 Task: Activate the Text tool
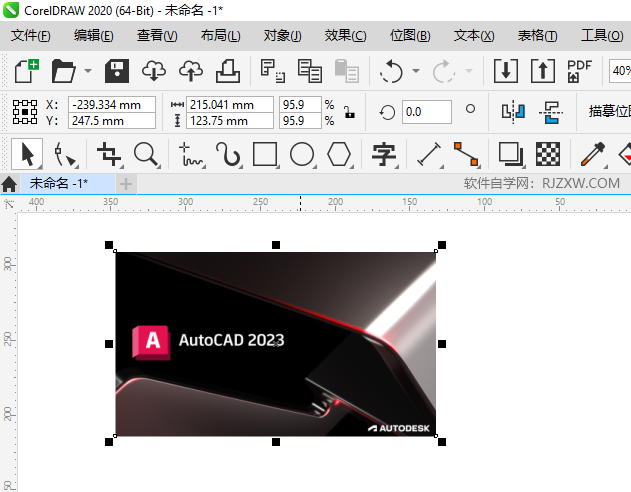click(384, 154)
